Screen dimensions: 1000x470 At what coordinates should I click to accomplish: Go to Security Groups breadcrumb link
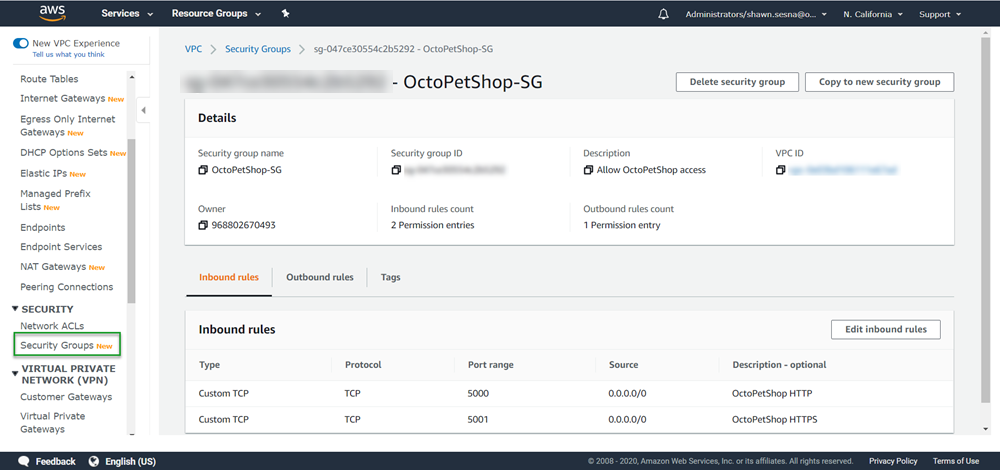point(258,49)
